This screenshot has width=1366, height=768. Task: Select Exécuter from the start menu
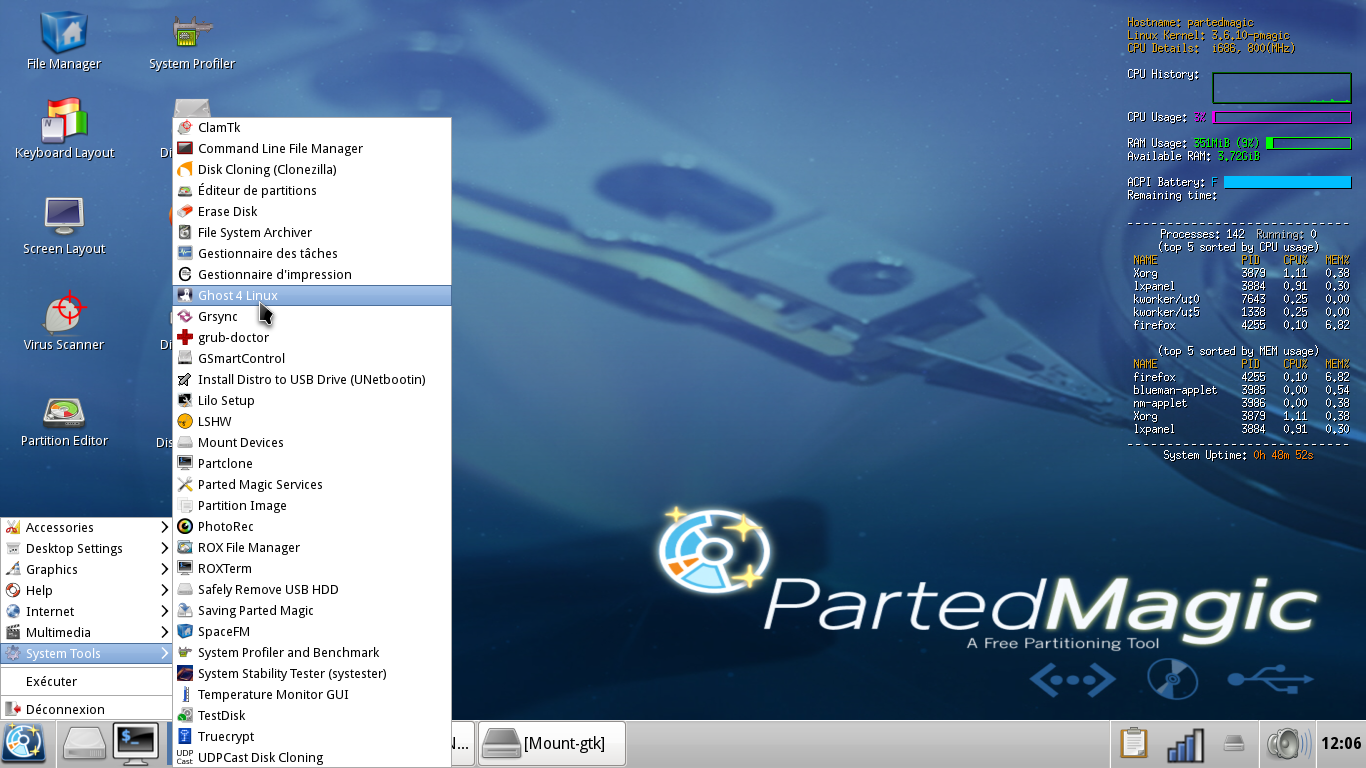pyautogui.click(x=86, y=681)
